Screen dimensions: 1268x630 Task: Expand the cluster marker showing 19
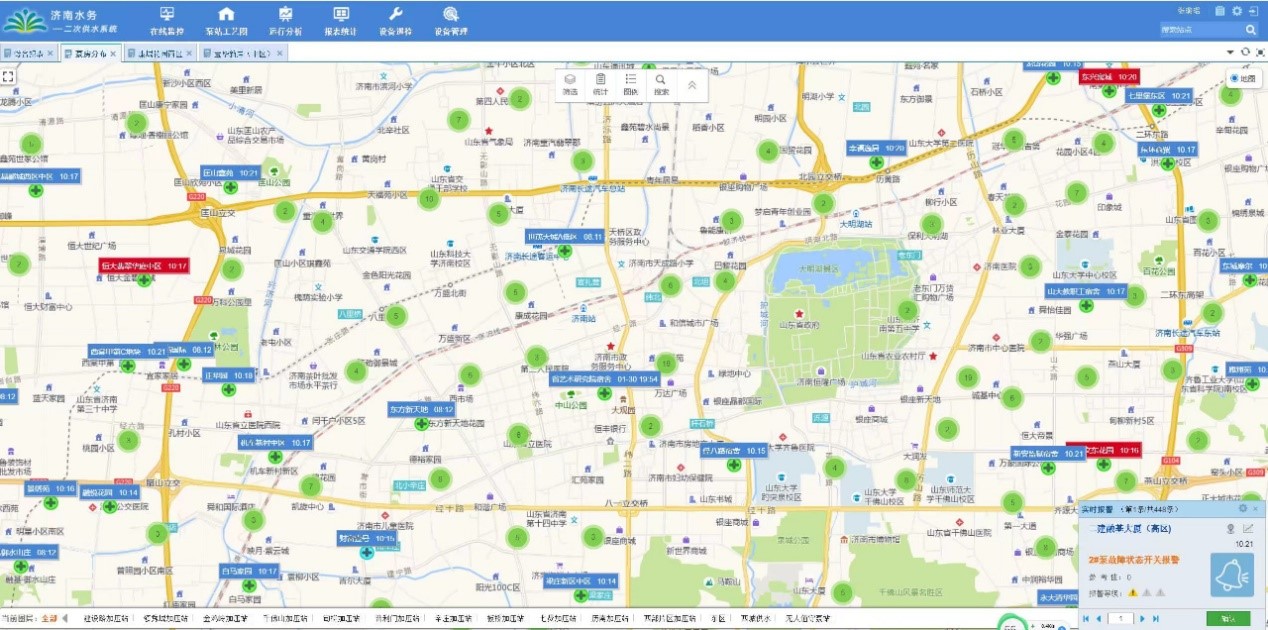pyautogui.click(x=966, y=377)
